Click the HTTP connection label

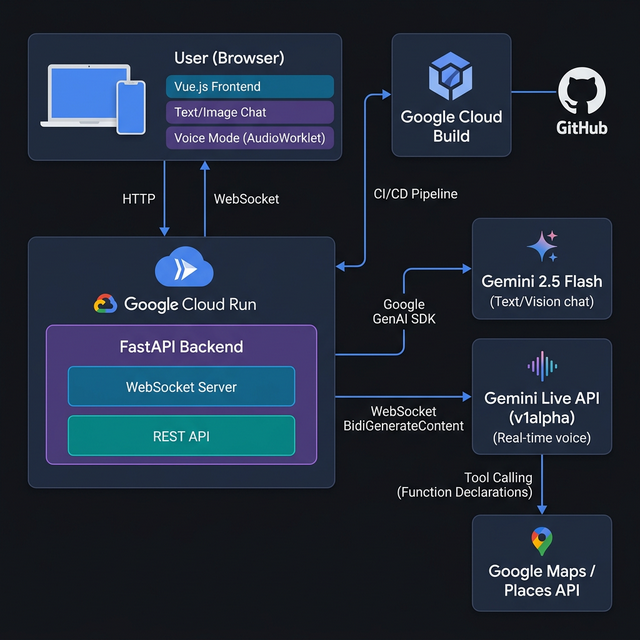tap(139, 199)
